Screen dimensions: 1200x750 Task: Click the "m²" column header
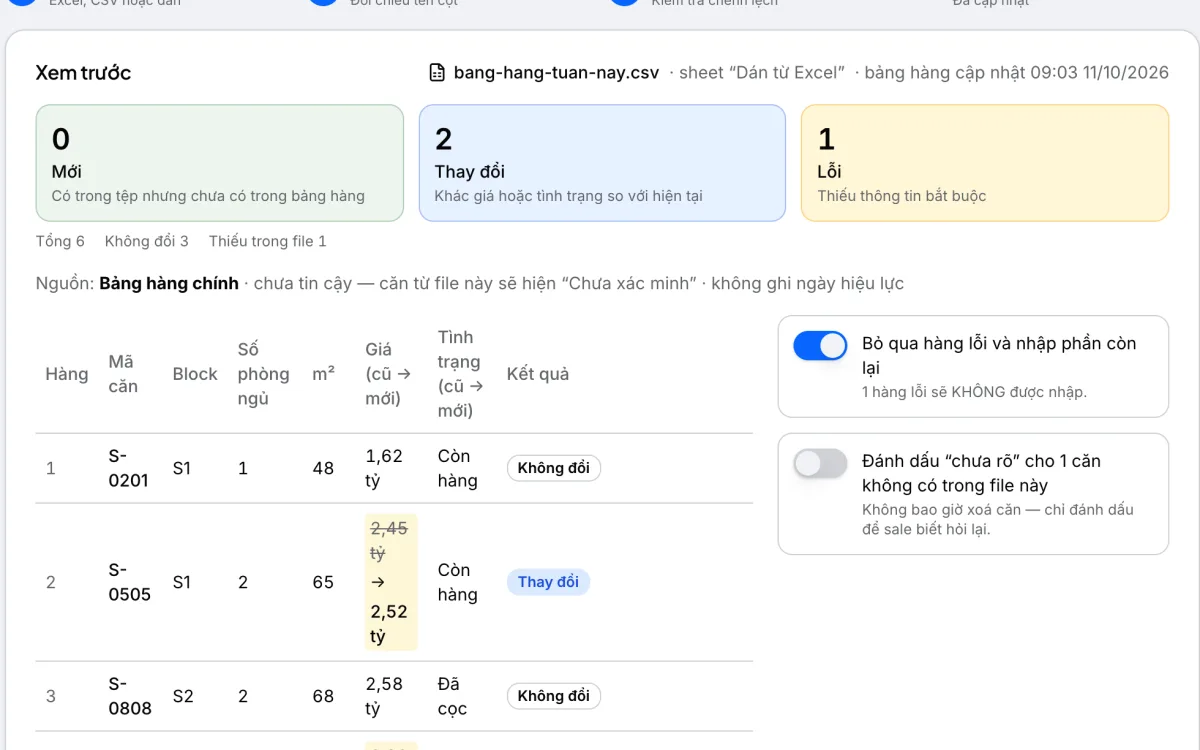pyautogui.click(x=323, y=374)
